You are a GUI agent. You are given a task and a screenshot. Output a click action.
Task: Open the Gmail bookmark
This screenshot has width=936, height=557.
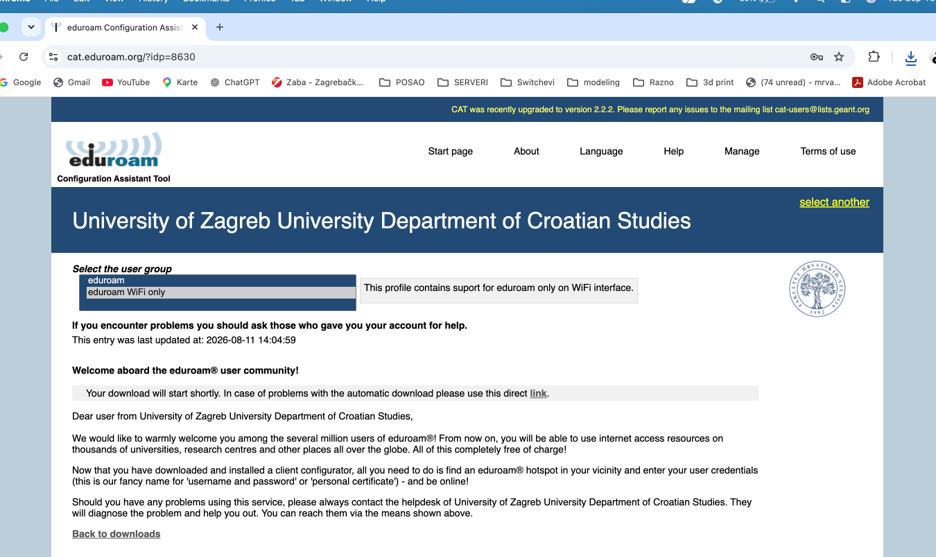[72, 82]
